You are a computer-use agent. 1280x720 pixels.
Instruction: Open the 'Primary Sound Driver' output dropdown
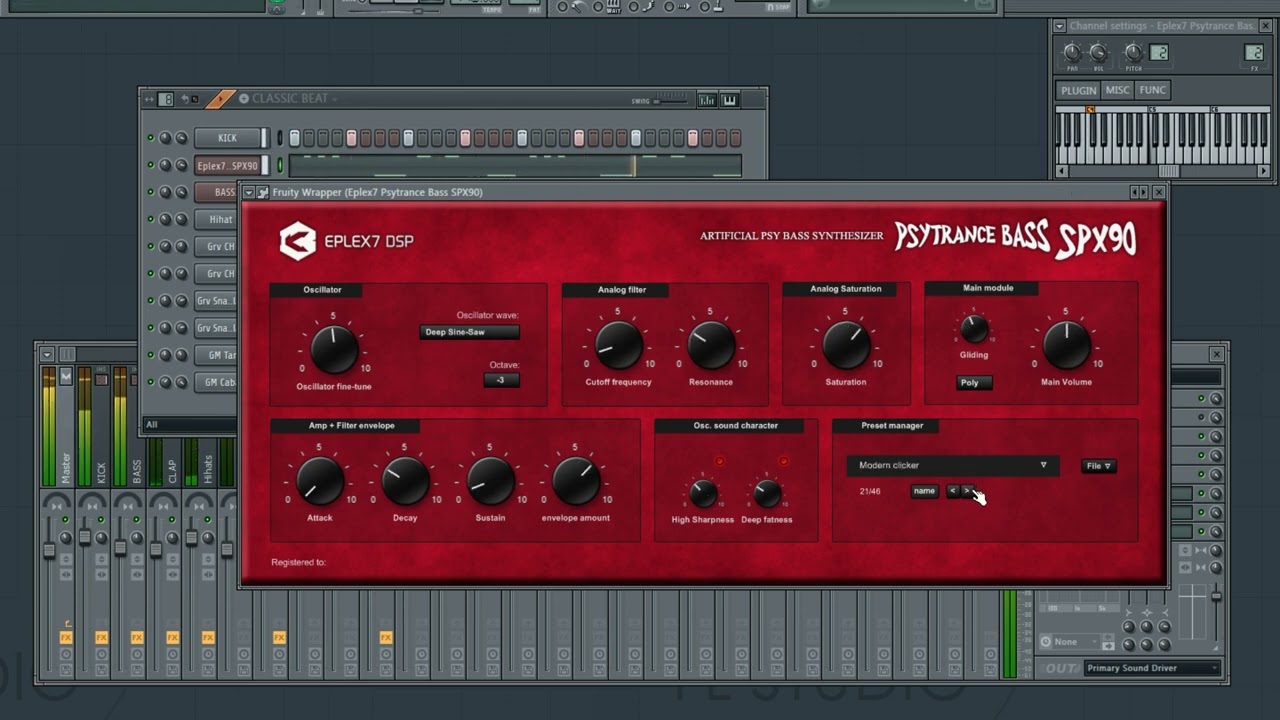(1153, 668)
